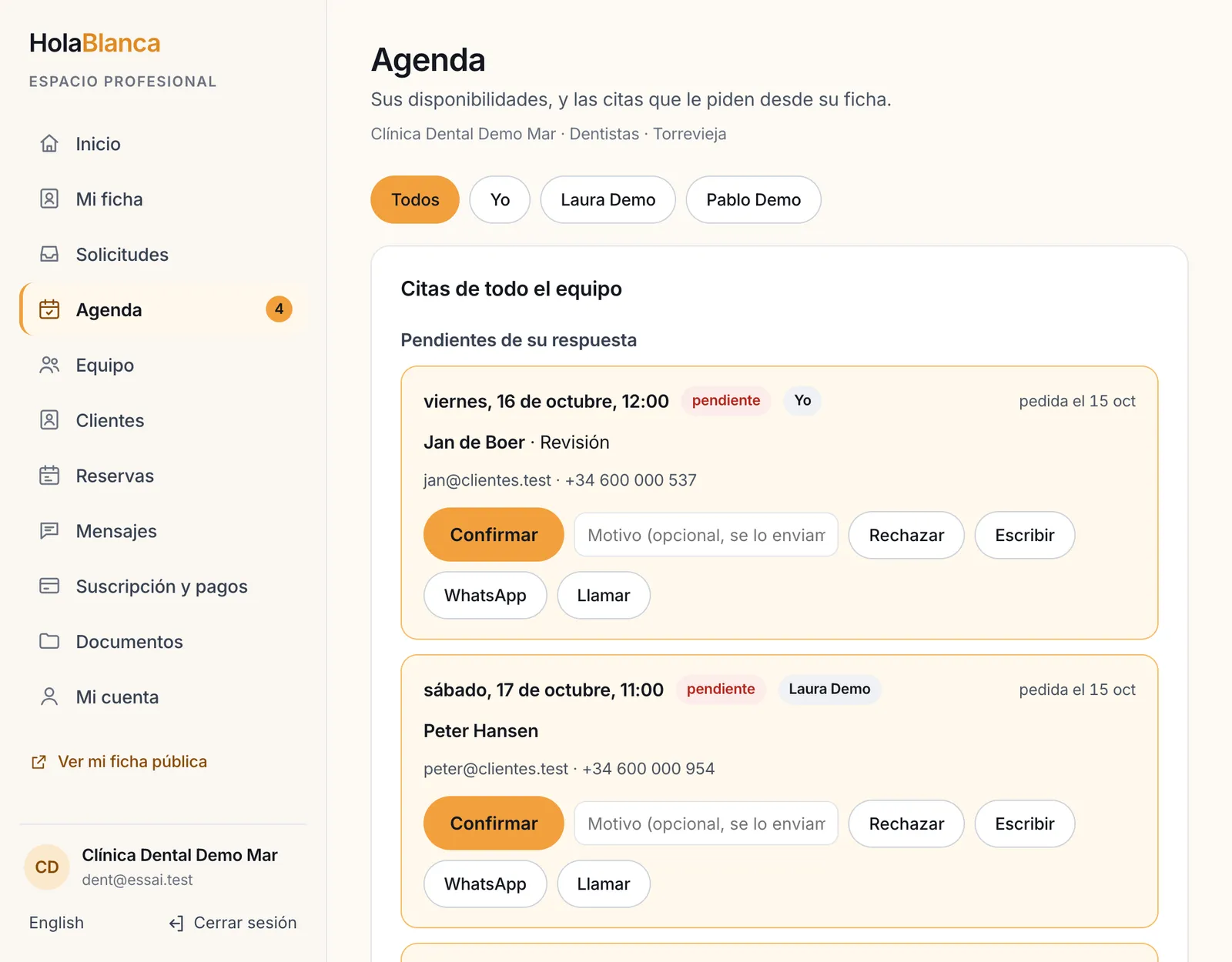Click Escribir for Peter Hansen
Image resolution: width=1232 pixels, height=962 pixels.
pyautogui.click(x=1024, y=823)
